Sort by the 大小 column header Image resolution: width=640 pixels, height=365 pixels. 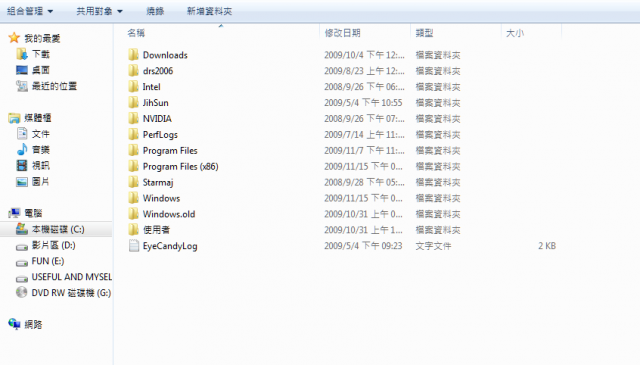tap(515, 33)
